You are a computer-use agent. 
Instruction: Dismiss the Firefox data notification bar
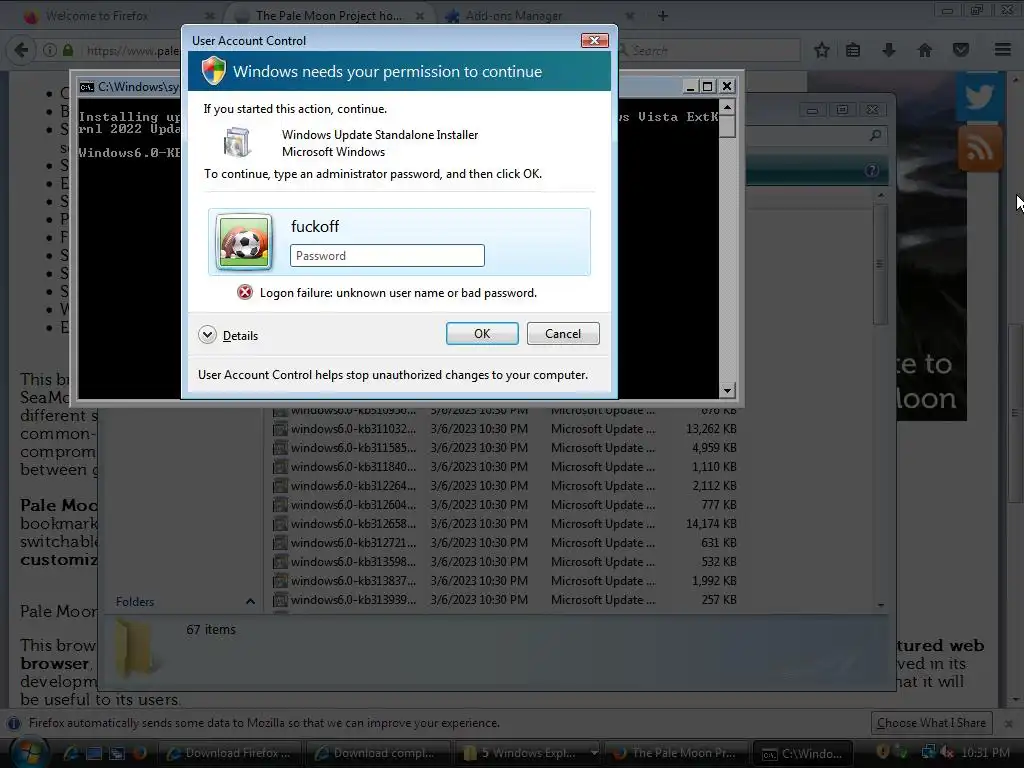[1009, 724]
